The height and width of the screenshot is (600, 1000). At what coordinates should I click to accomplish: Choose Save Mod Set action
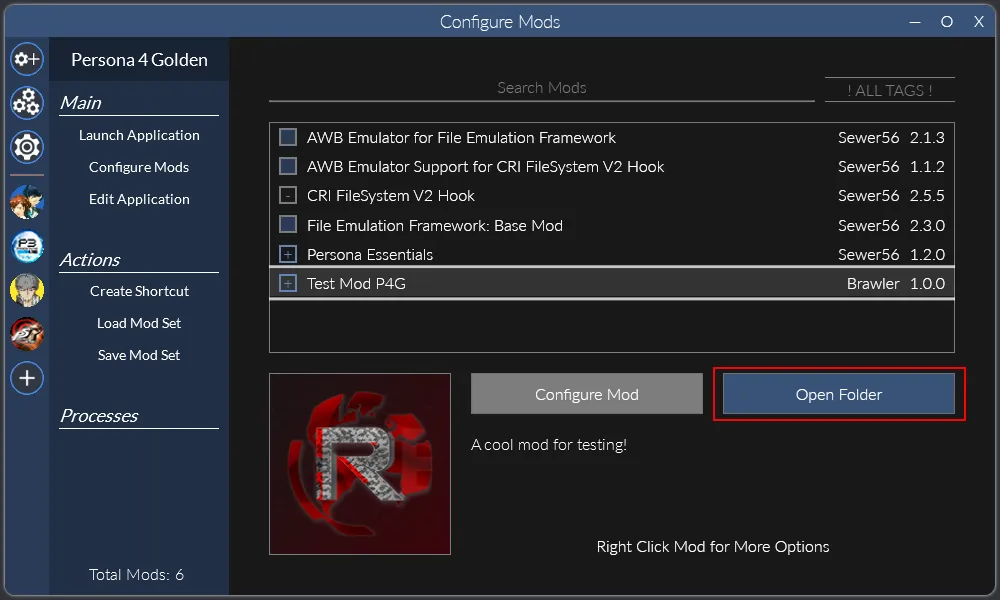pos(139,355)
